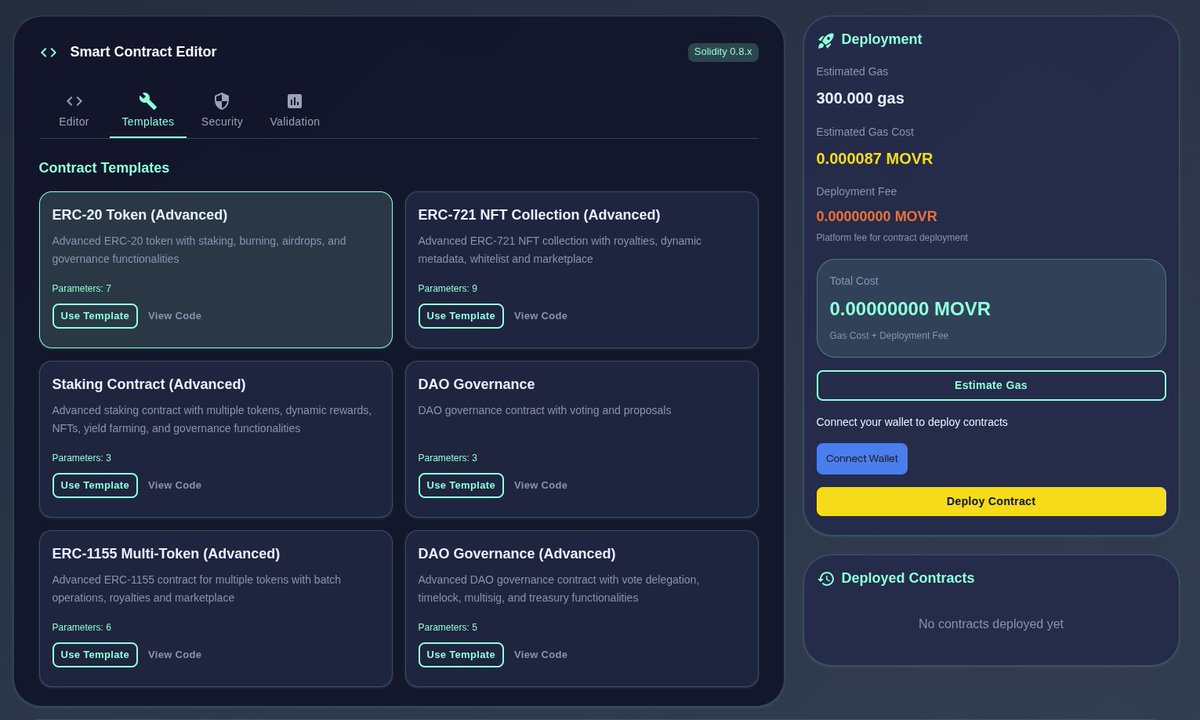Click the Estimate Gas button
Viewport: 1200px width, 720px height.
(991, 385)
